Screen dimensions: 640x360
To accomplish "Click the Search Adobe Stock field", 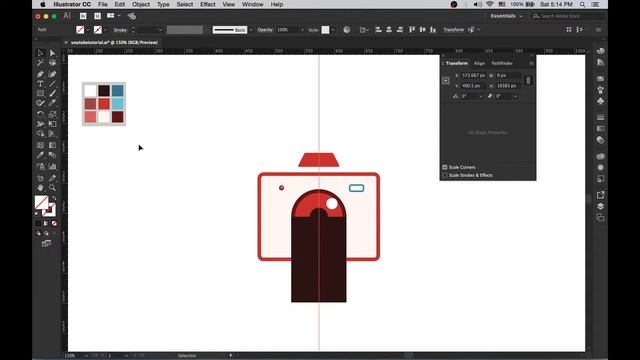I will click(x=568, y=16).
